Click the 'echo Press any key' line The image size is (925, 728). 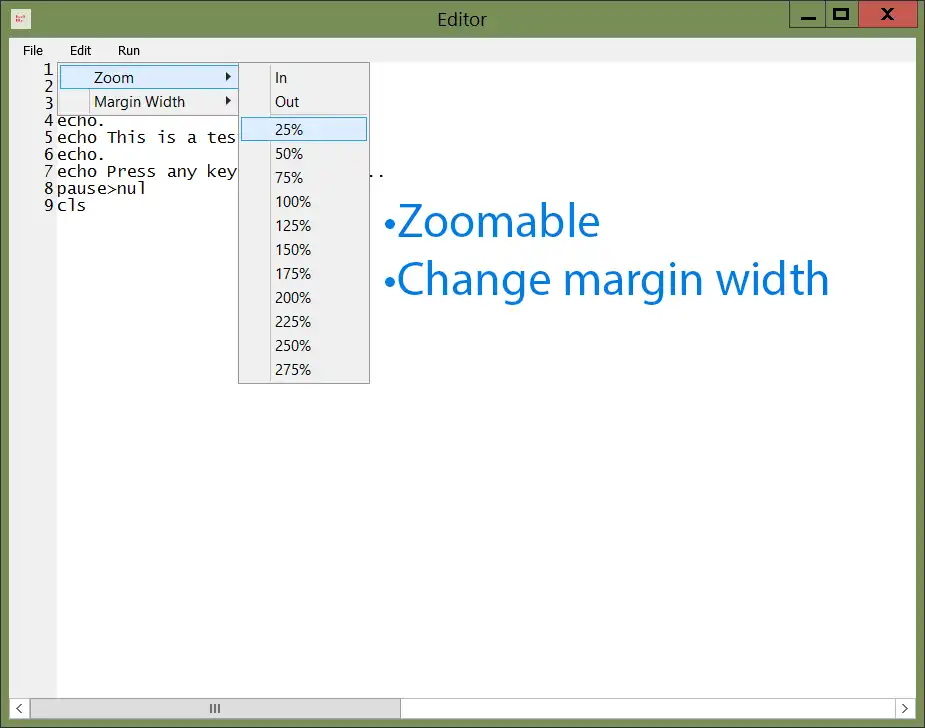tap(147, 172)
